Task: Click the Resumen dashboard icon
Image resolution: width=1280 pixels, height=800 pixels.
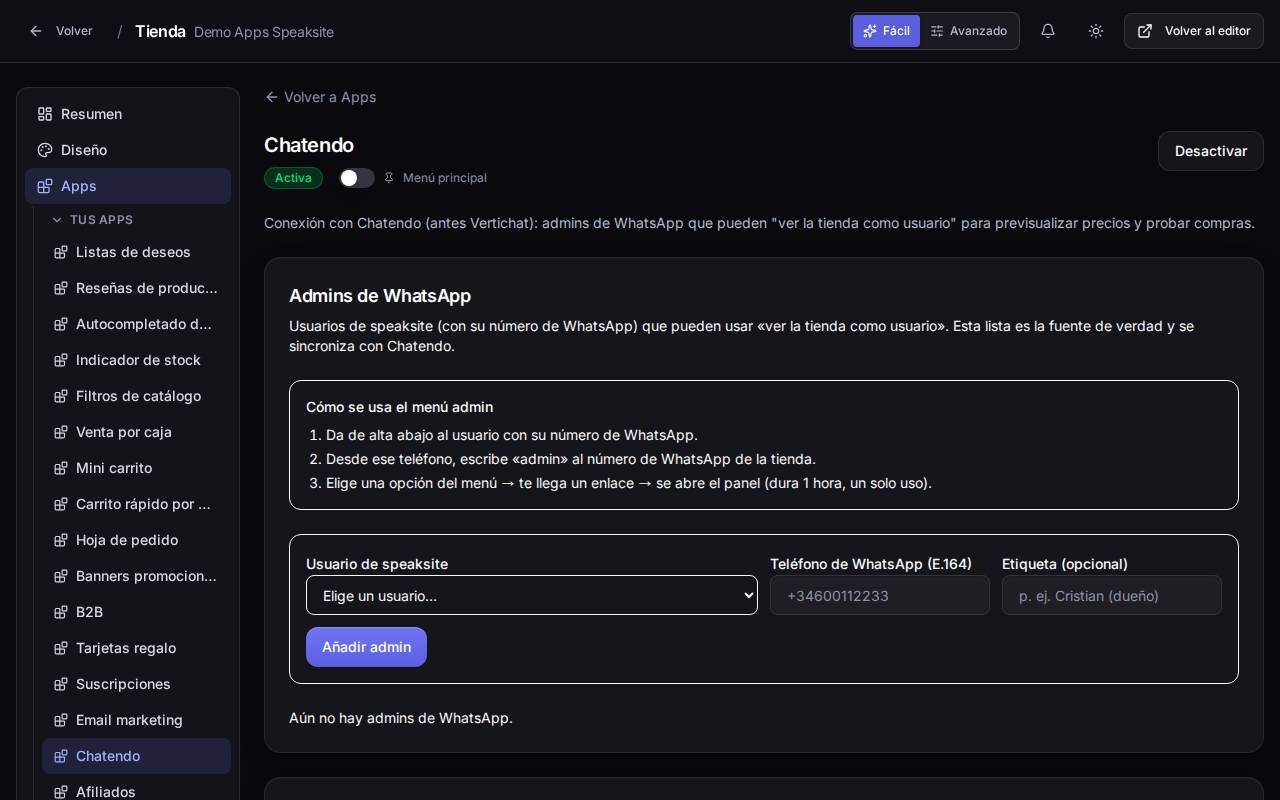Action: click(45, 114)
